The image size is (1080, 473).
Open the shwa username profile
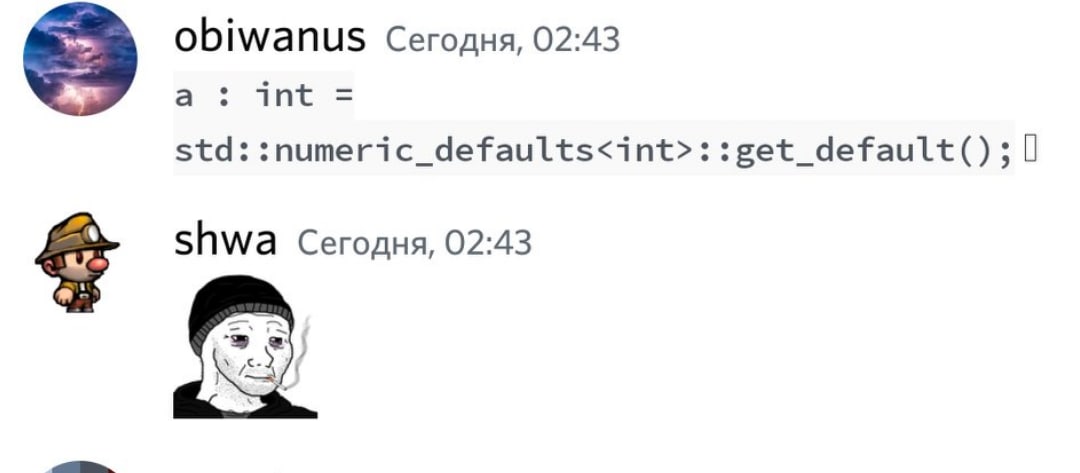225,241
